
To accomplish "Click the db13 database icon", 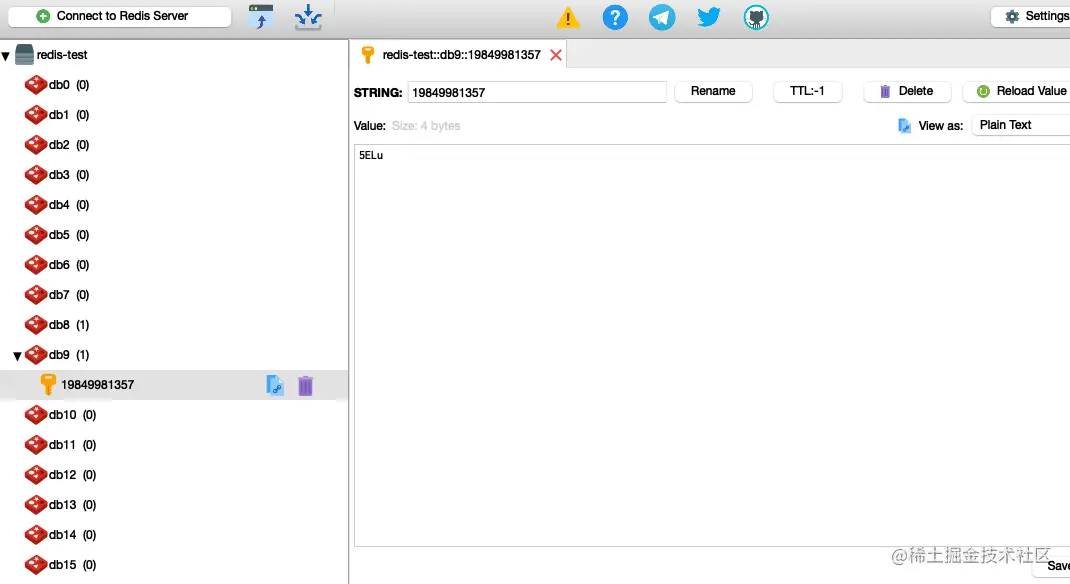I will [x=35, y=505].
